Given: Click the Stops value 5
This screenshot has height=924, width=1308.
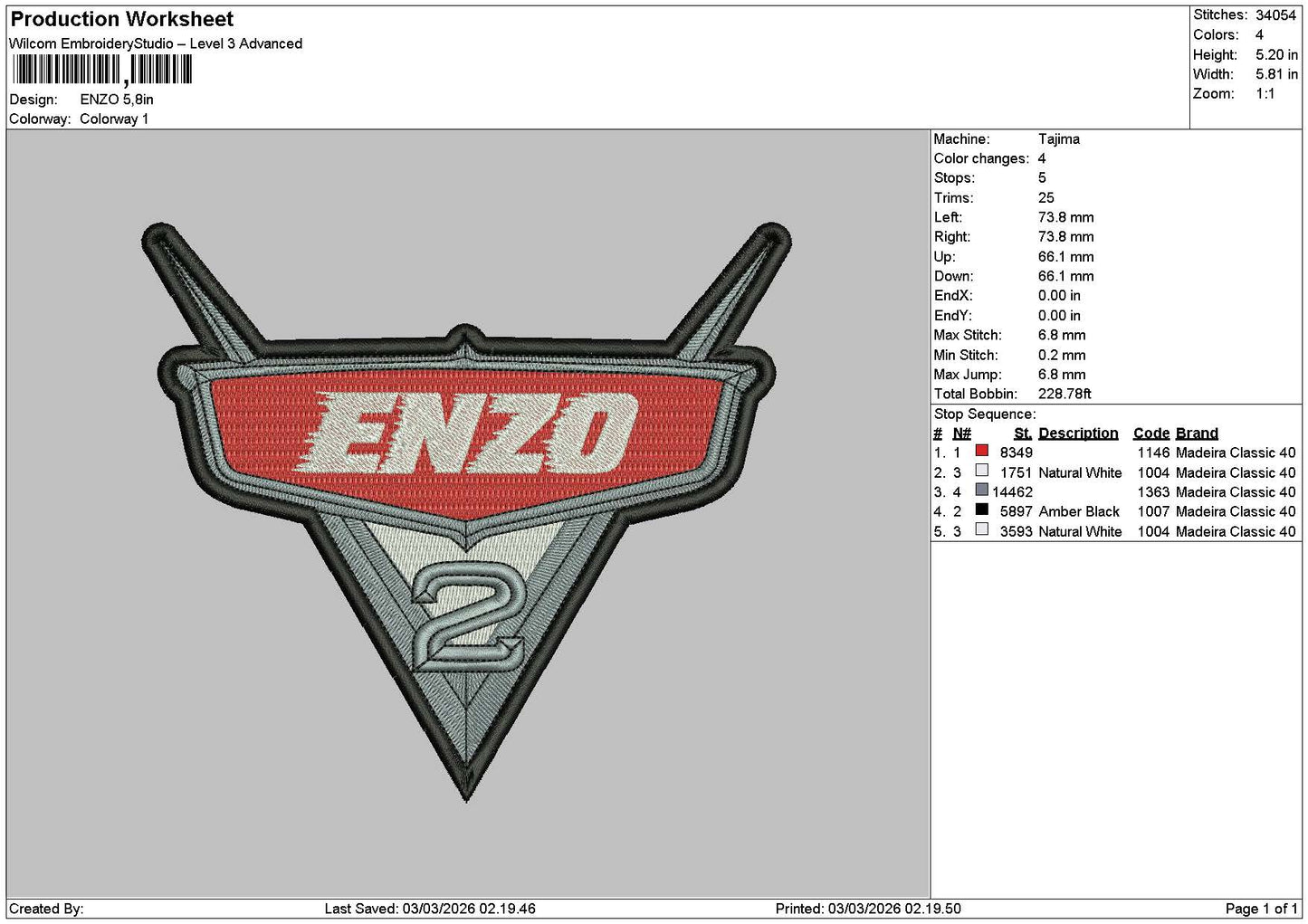Looking at the screenshot, I should tap(1042, 178).
